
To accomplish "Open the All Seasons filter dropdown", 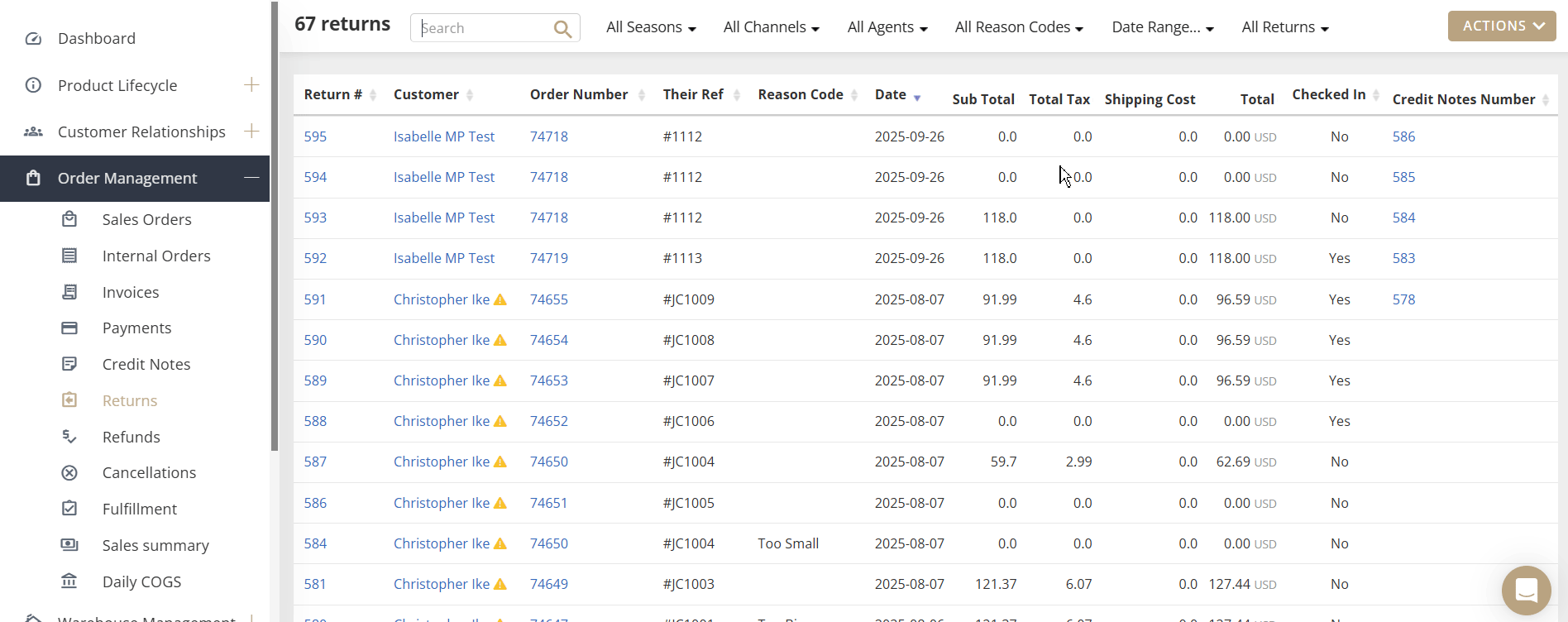I will pyautogui.click(x=651, y=27).
